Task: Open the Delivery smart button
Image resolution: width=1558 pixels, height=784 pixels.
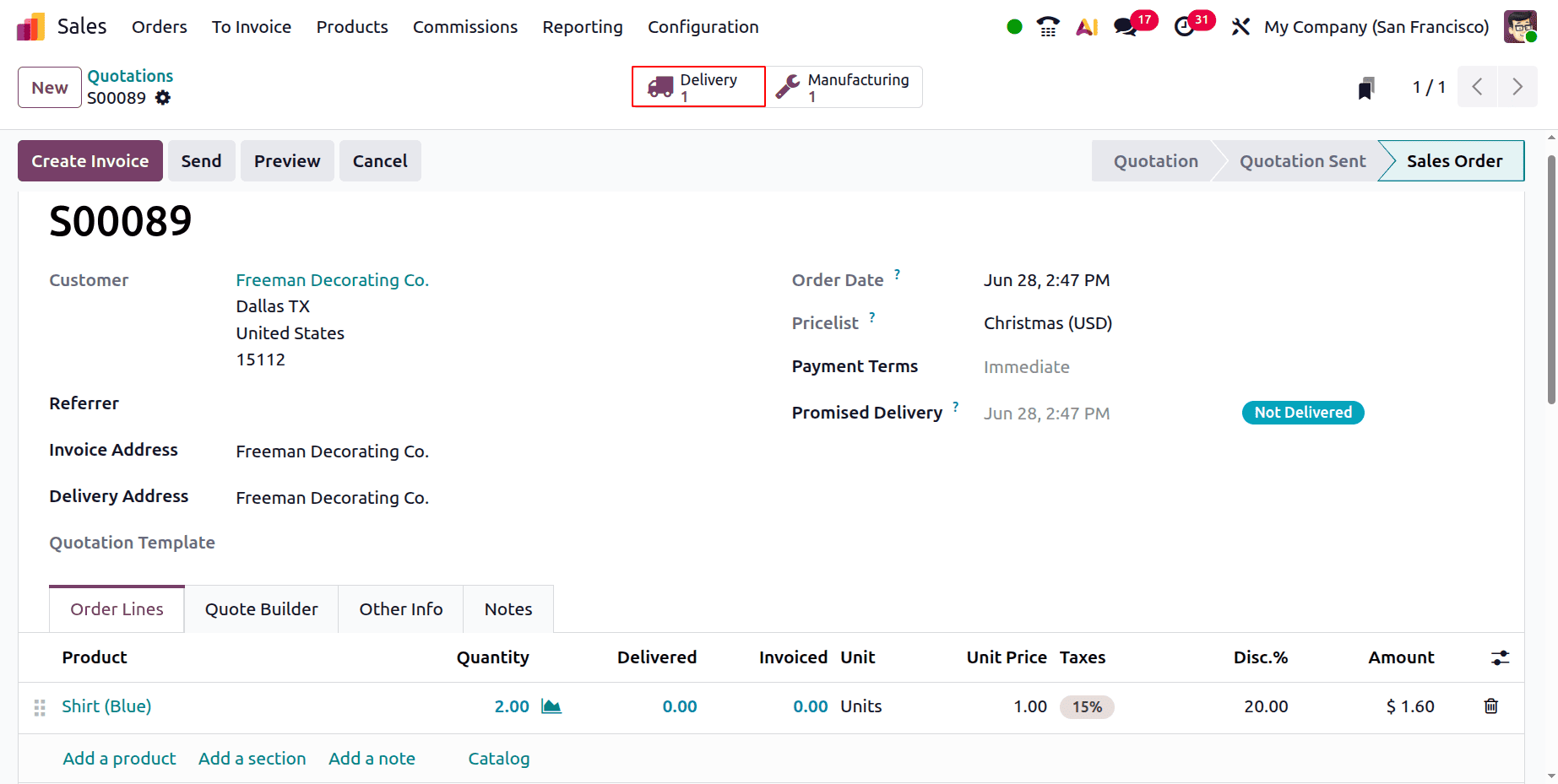Action: coord(698,87)
